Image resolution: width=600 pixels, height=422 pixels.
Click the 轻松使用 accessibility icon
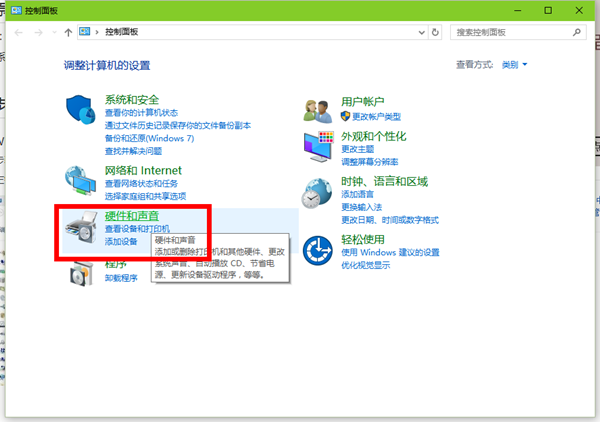pyautogui.click(x=318, y=251)
